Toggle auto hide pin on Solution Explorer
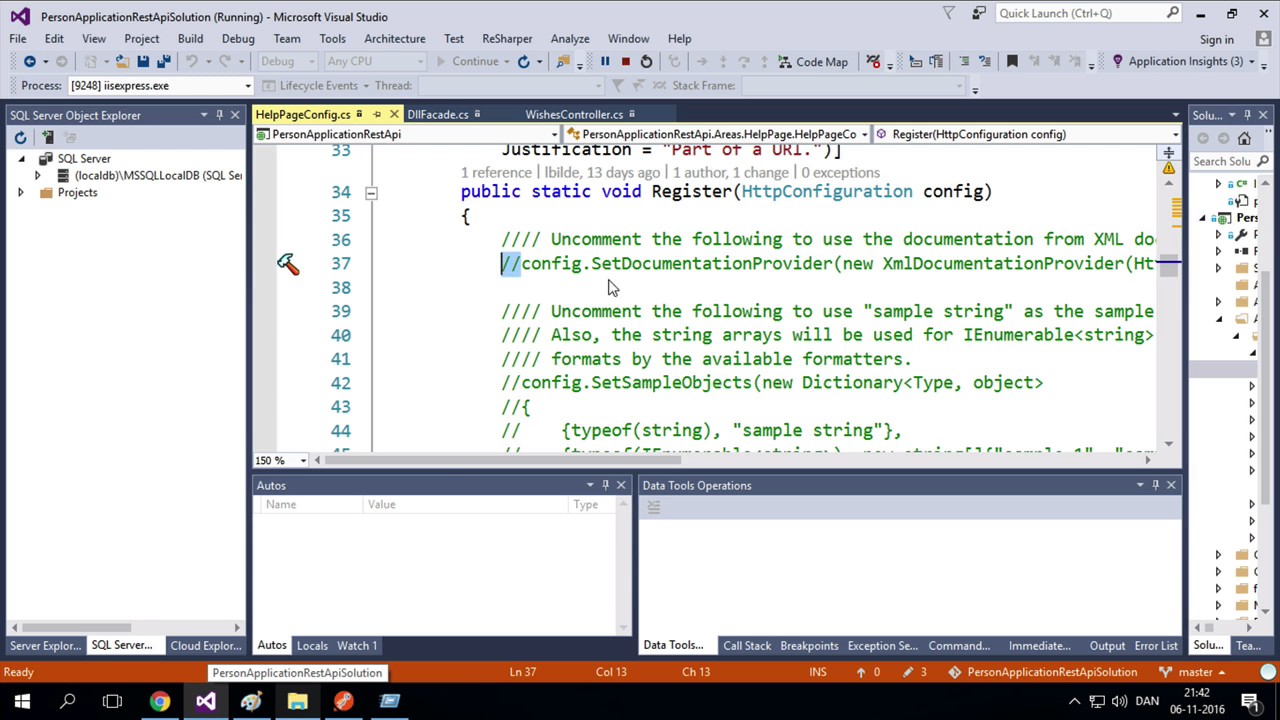This screenshot has width=1280, height=720. [1247, 115]
